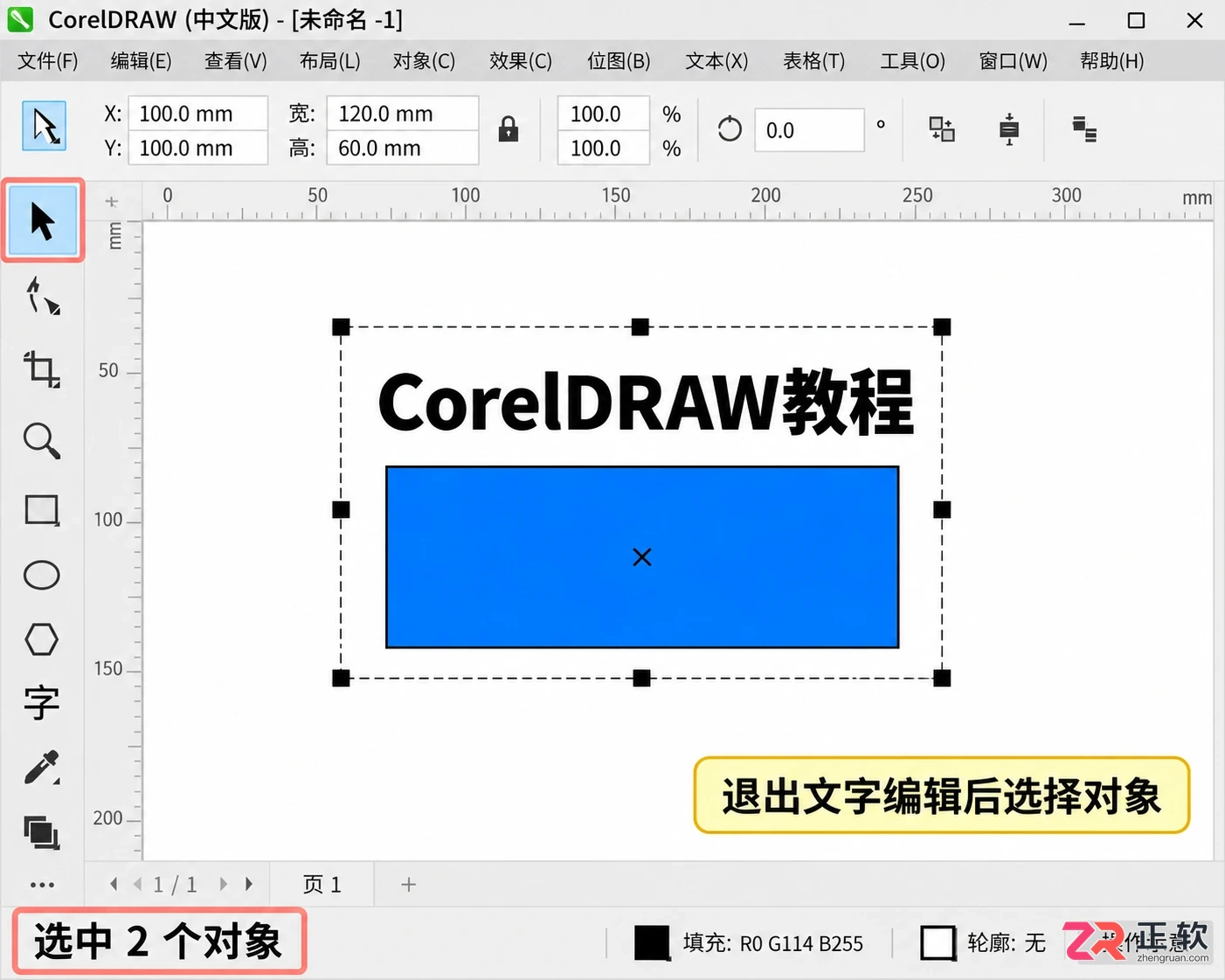Click the horizontal scale percent field

click(603, 114)
